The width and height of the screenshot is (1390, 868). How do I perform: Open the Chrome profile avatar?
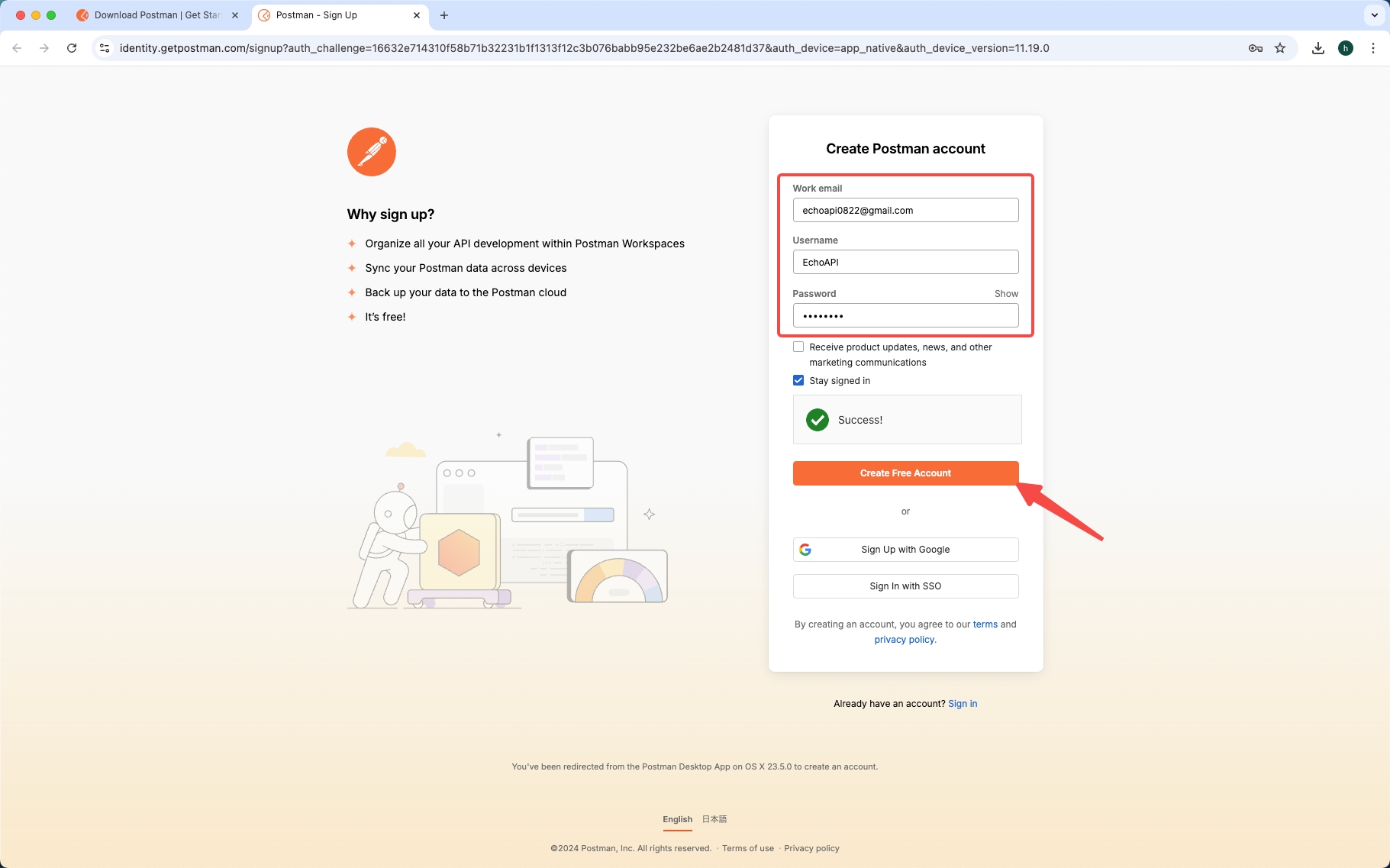pyautogui.click(x=1346, y=48)
